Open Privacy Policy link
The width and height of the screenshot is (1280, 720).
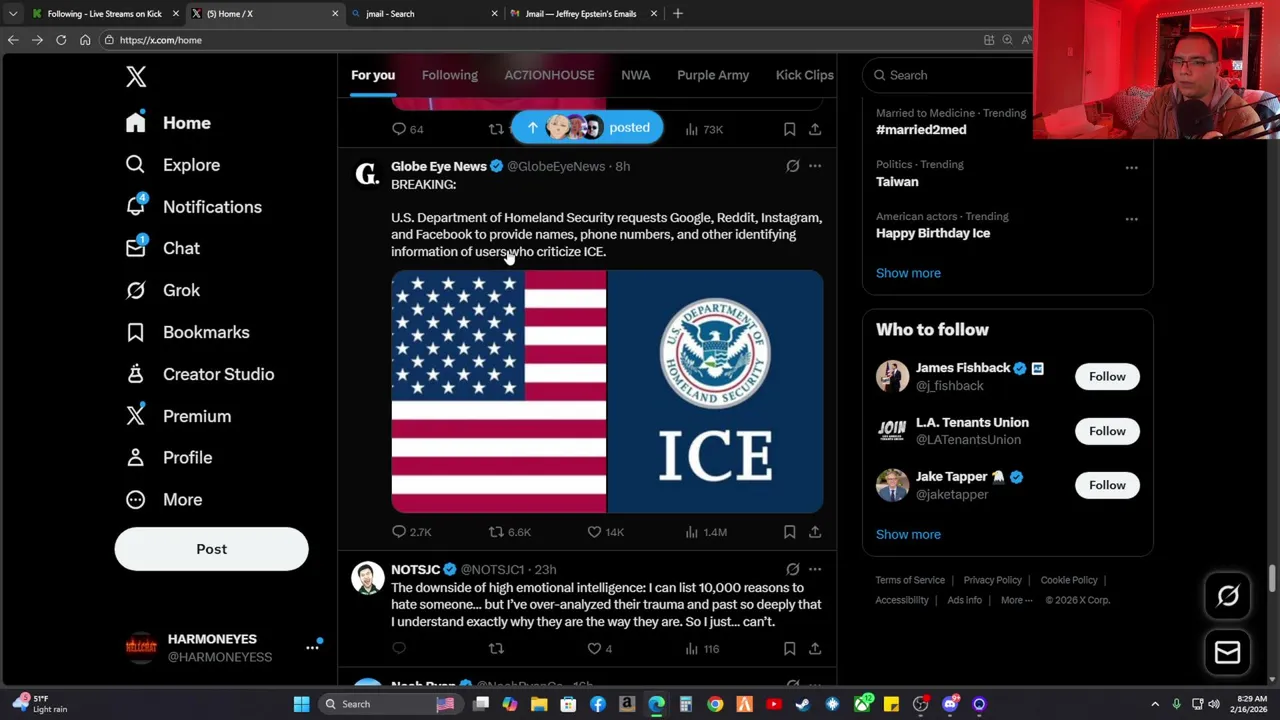pyautogui.click(x=992, y=580)
